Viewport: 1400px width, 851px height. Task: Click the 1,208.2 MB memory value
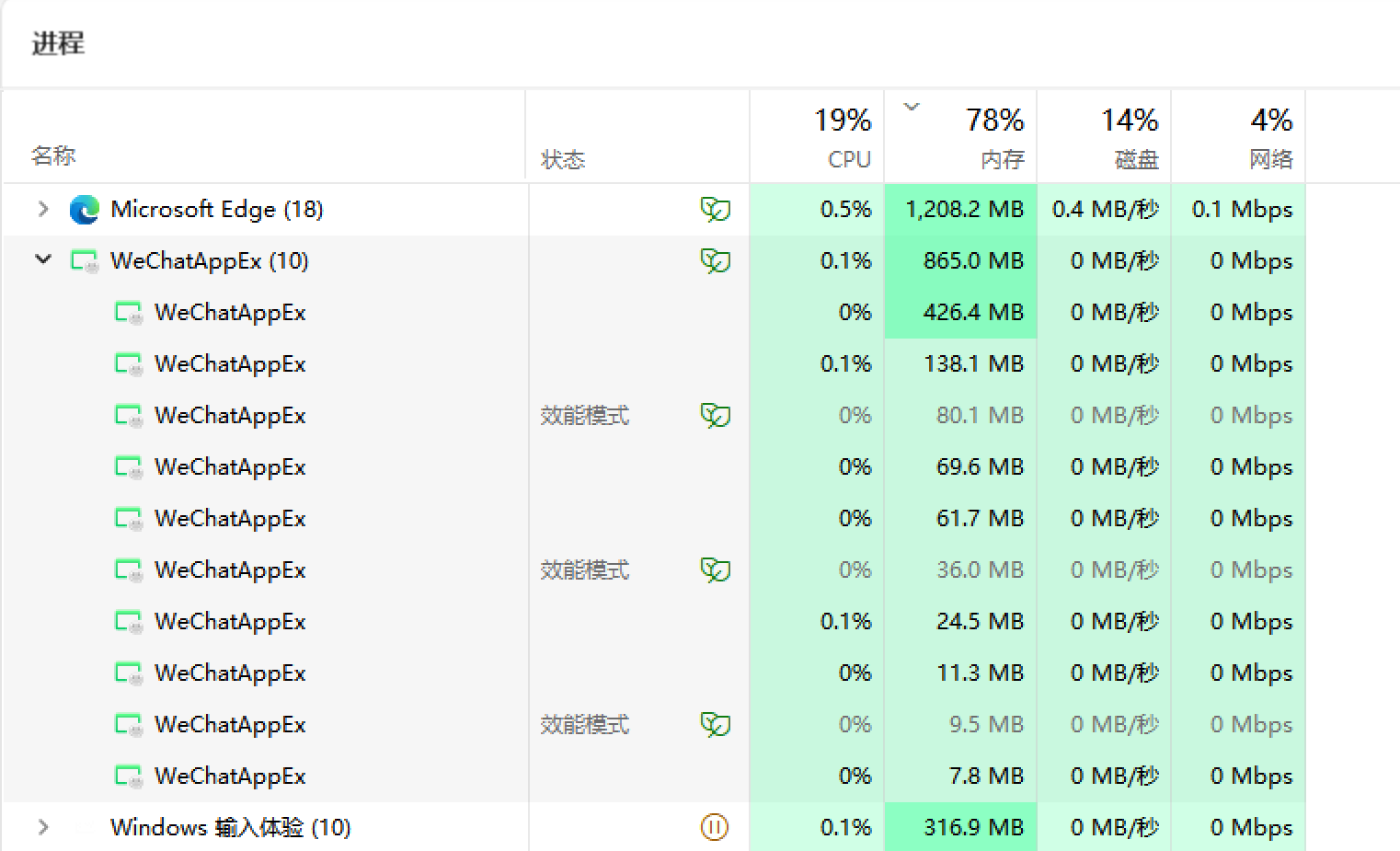964,210
